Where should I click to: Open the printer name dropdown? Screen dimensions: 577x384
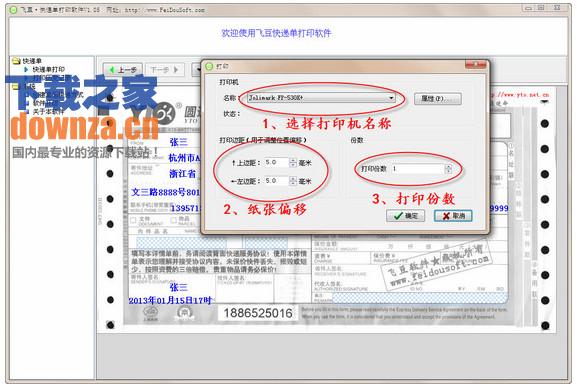(x=391, y=98)
